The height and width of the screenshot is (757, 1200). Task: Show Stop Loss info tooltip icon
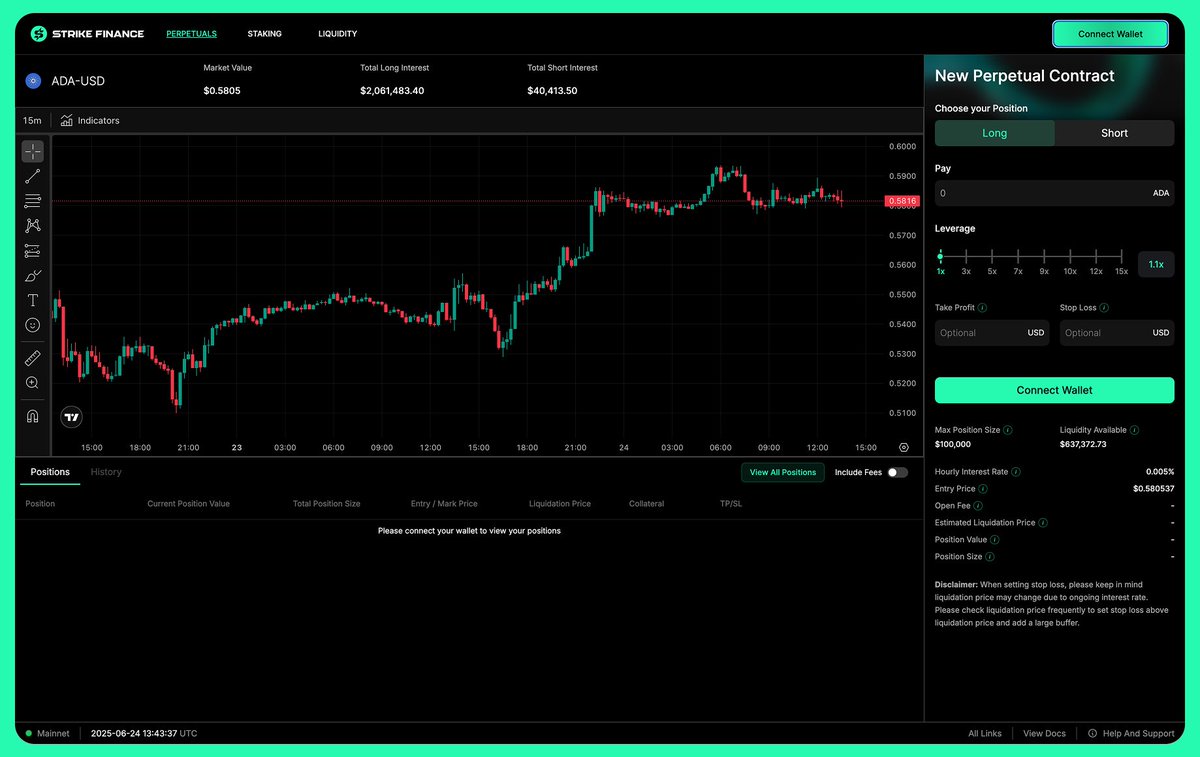[1104, 308]
